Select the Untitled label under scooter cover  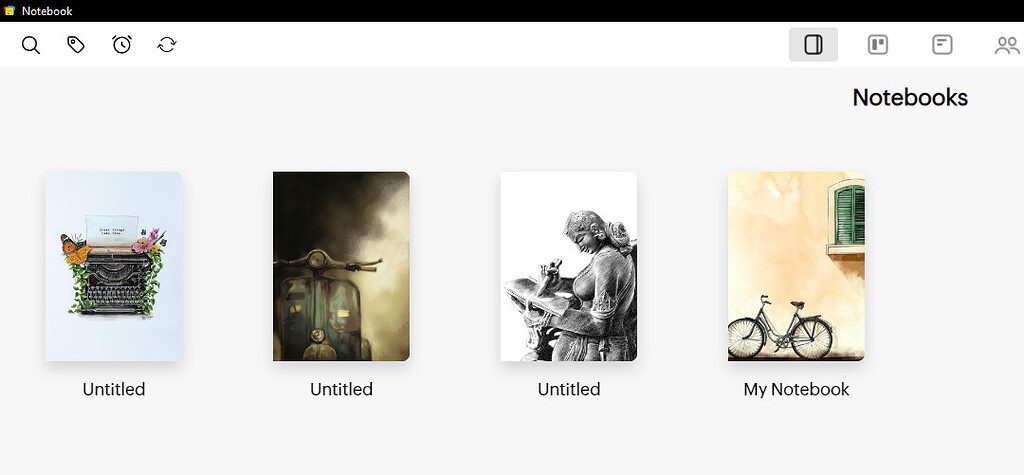pos(341,389)
